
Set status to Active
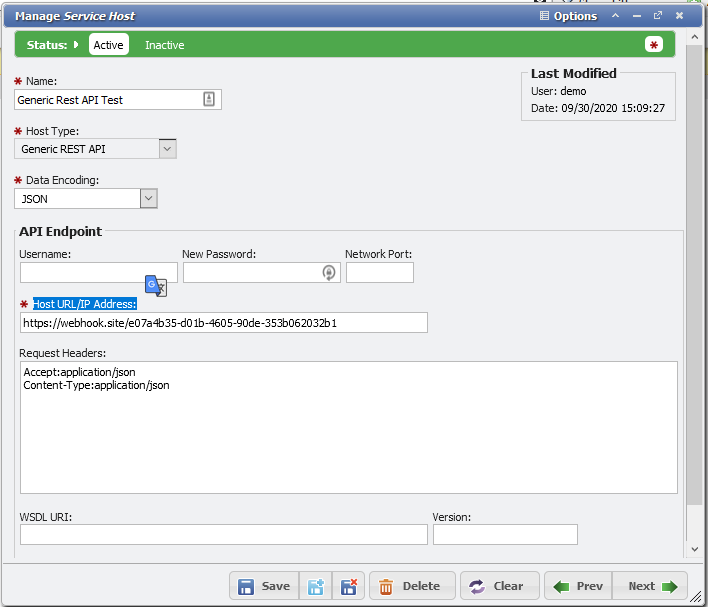pyautogui.click(x=108, y=45)
